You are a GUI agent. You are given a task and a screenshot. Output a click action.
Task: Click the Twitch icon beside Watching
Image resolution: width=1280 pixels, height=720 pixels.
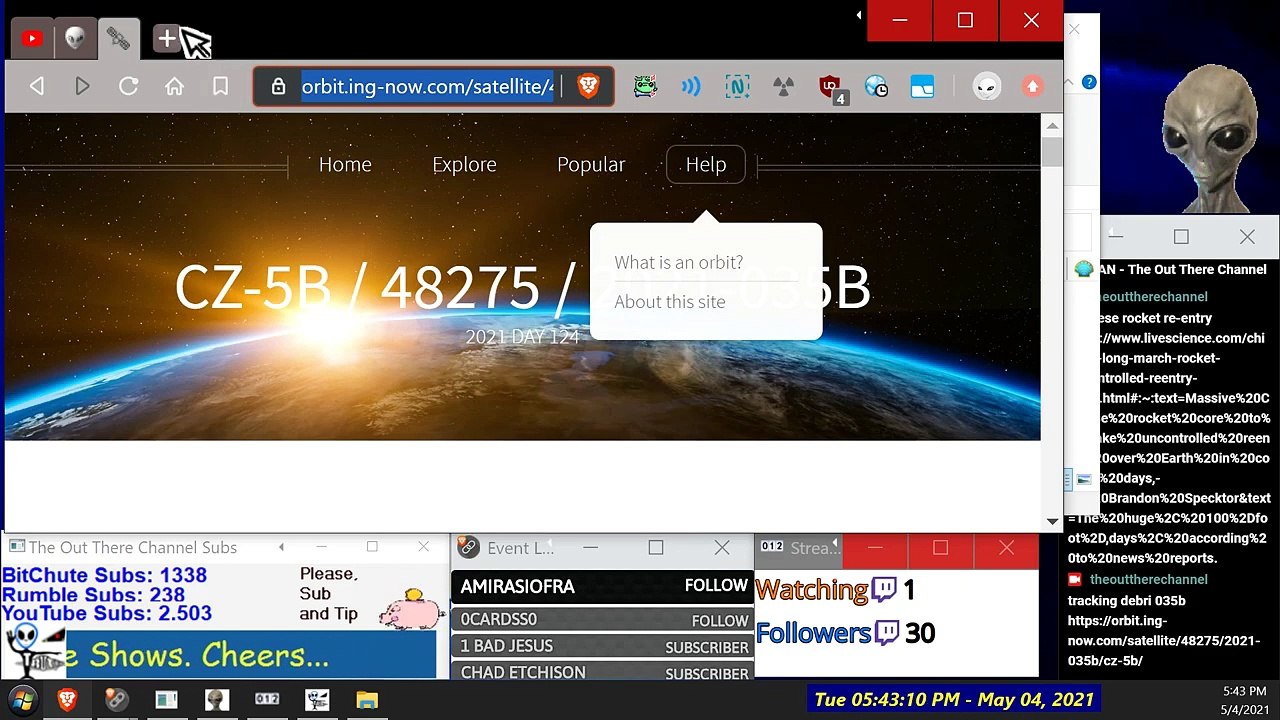tap(884, 590)
